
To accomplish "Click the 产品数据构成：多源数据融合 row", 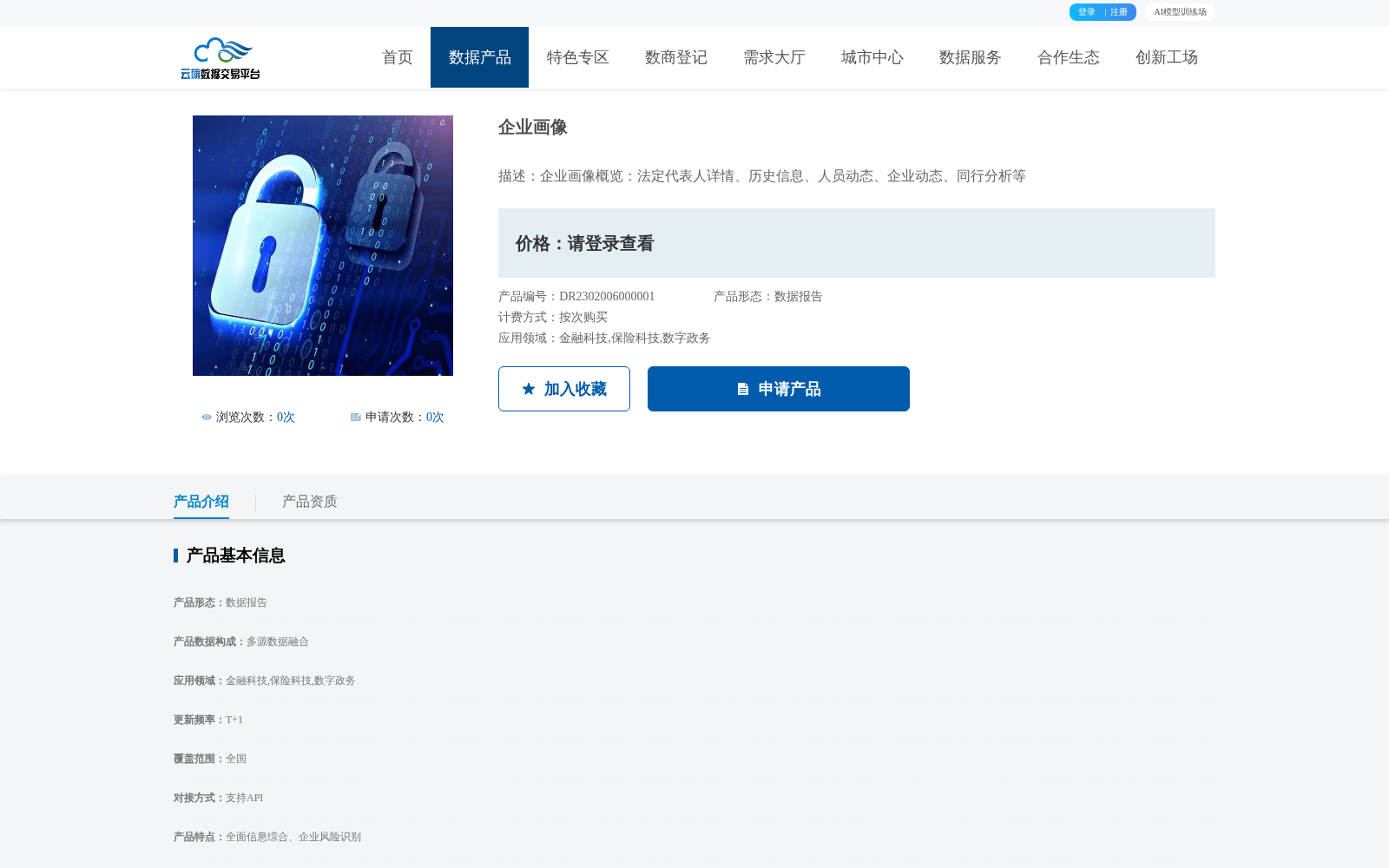I will click(241, 641).
